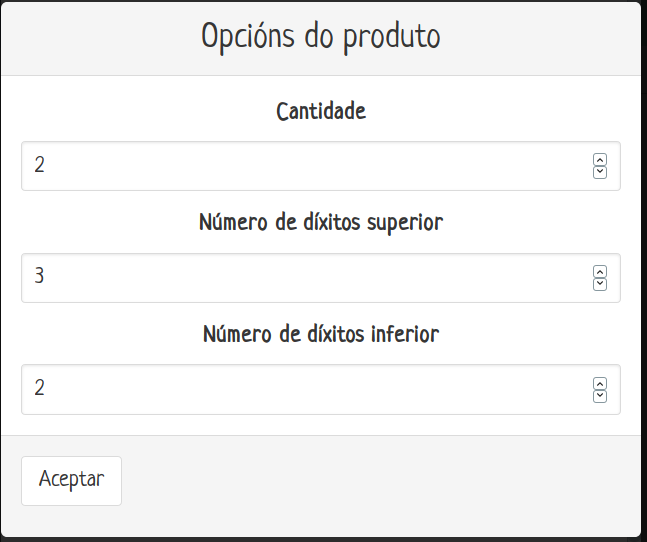Viewport: 647px width, 542px height.
Task: Click down arrow for díxitos superior
Action: coord(600,284)
